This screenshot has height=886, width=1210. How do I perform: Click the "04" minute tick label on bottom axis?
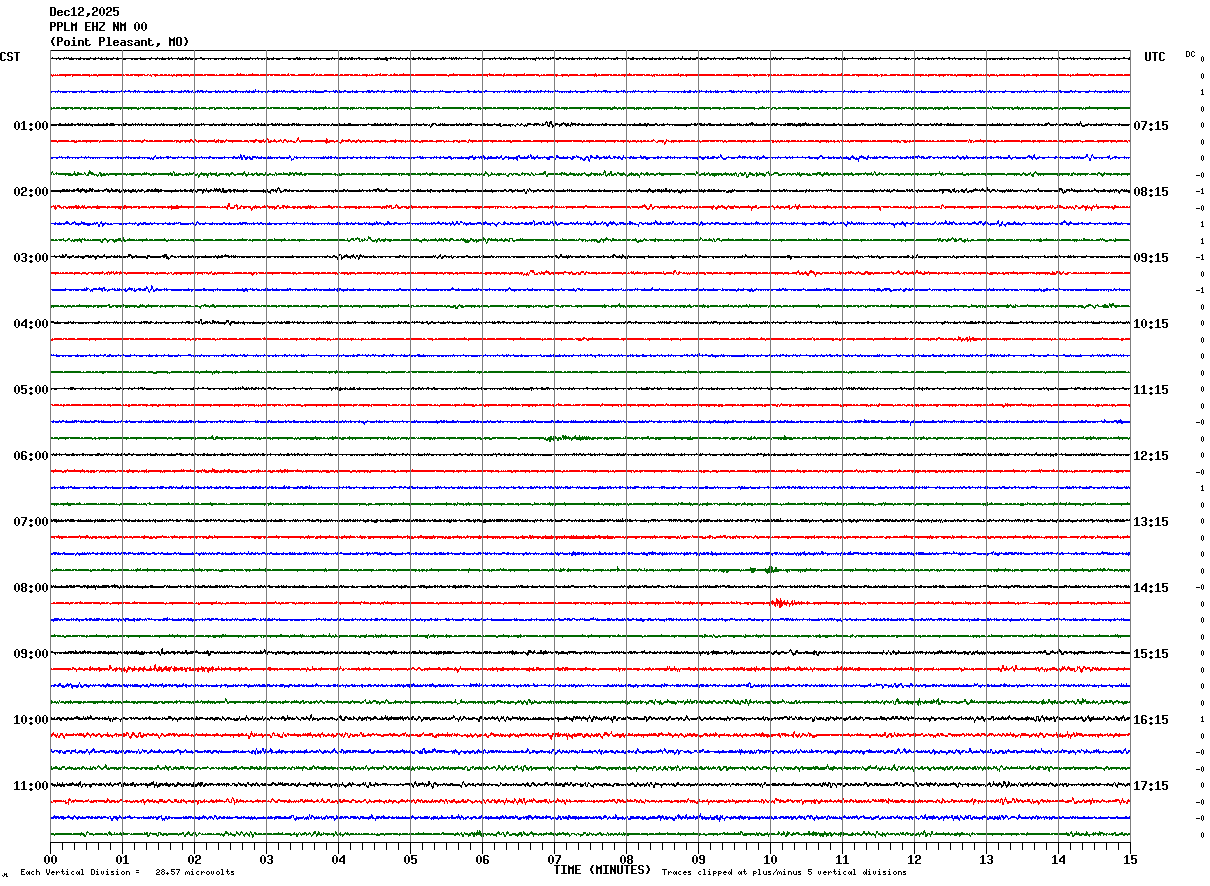click(x=338, y=859)
